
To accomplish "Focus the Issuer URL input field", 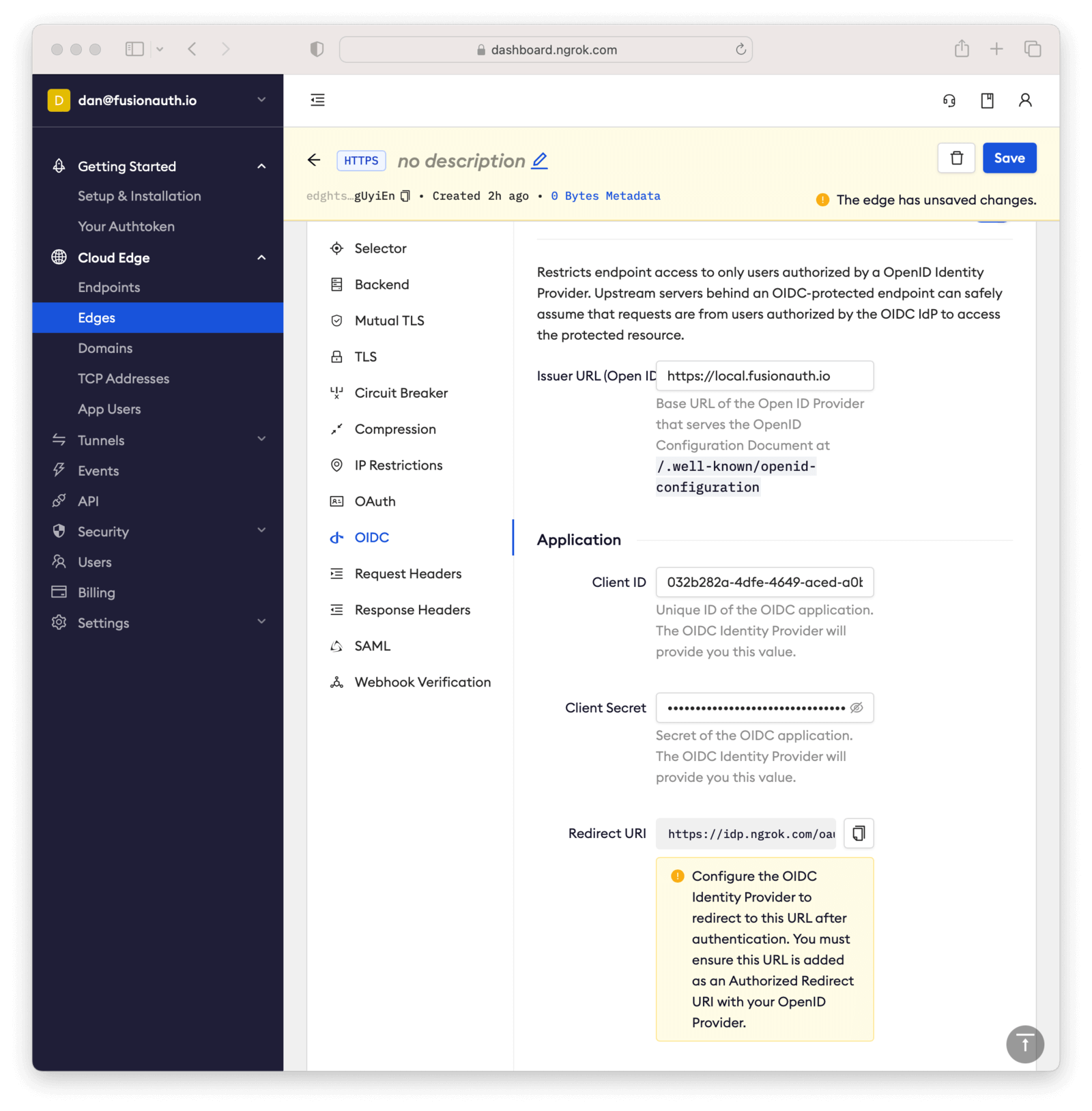I will 764,376.
